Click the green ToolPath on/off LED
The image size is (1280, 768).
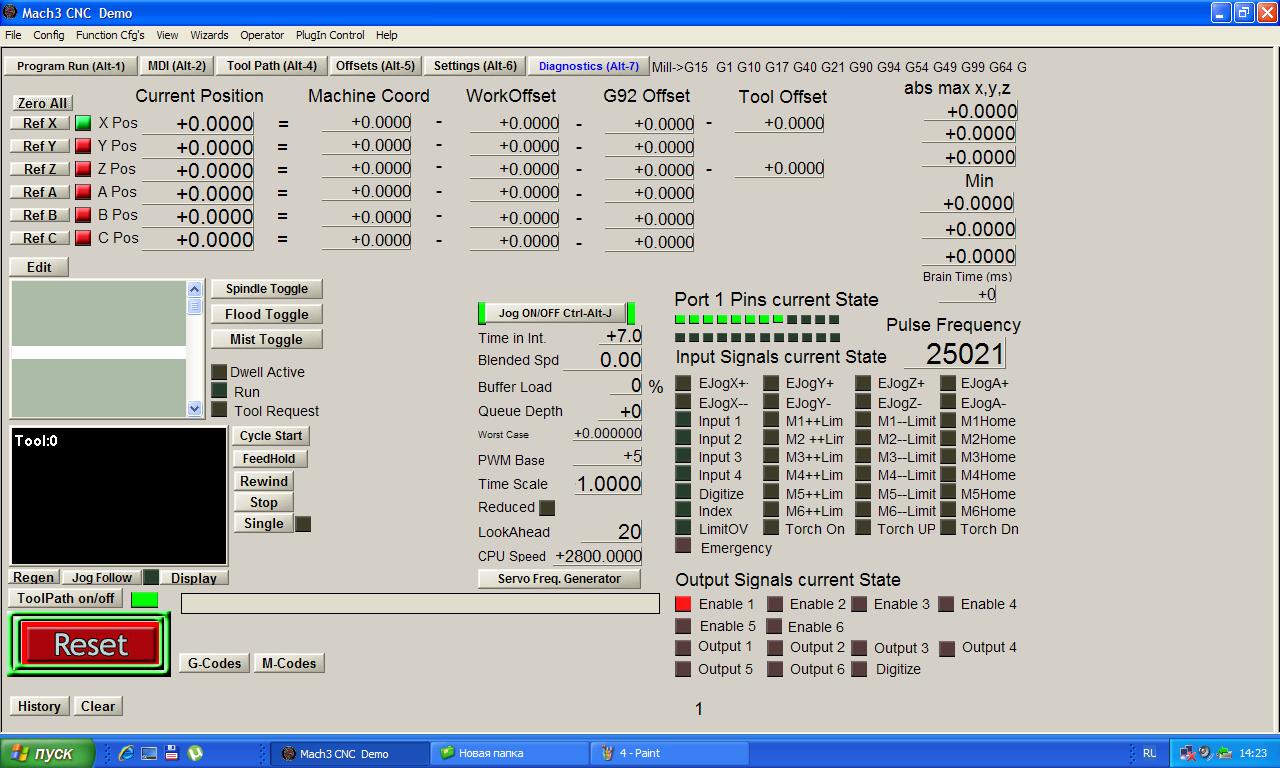coord(145,599)
